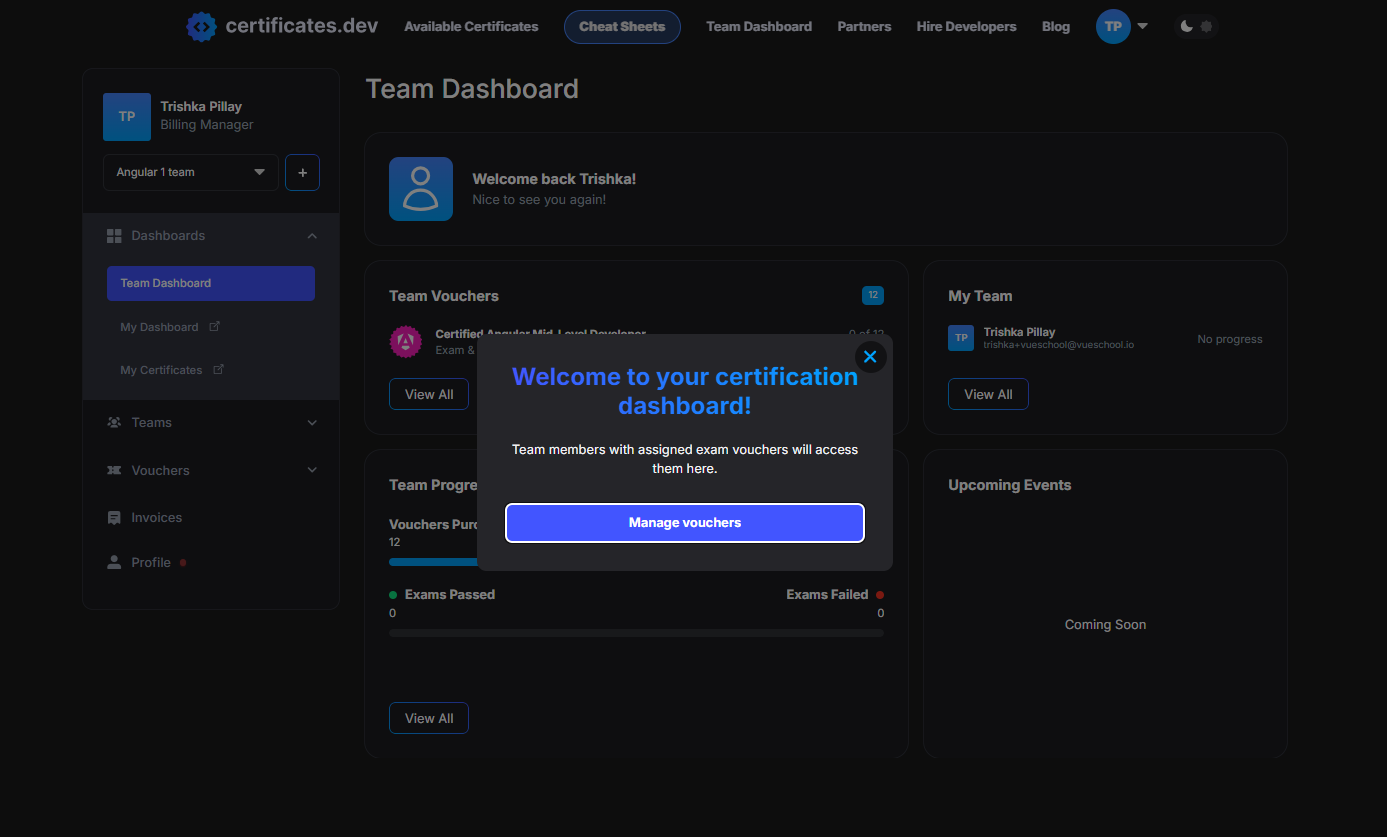Expand the Teams sidebar section
This screenshot has width=1387, height=837.
point(312,423)
